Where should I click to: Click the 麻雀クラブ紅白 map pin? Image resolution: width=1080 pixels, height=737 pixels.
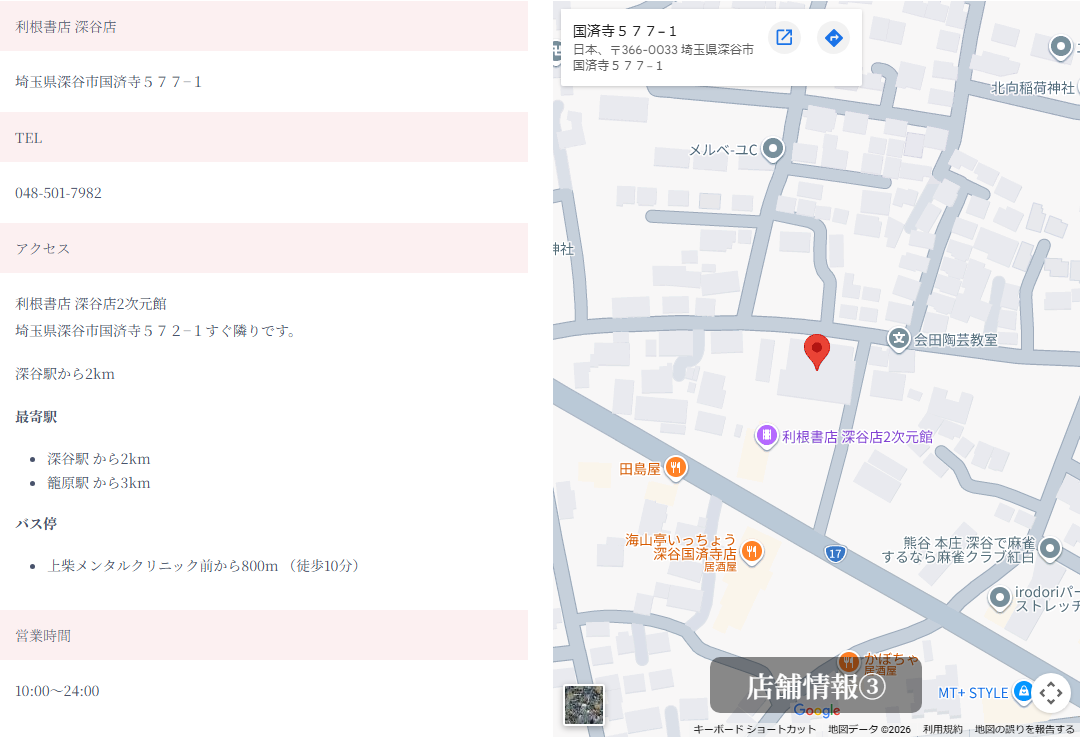(1050, 549)
